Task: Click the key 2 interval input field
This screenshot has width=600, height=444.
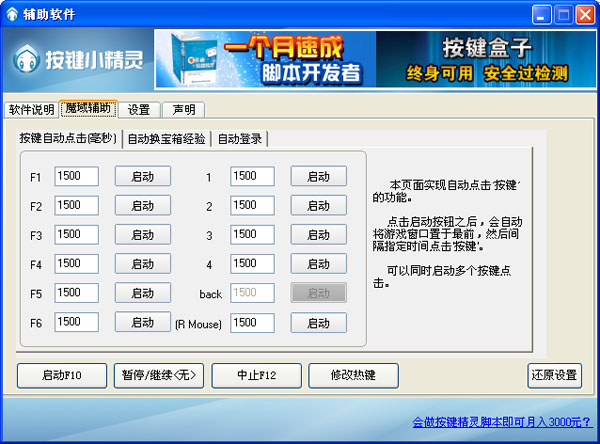Action: pos(252,205)
